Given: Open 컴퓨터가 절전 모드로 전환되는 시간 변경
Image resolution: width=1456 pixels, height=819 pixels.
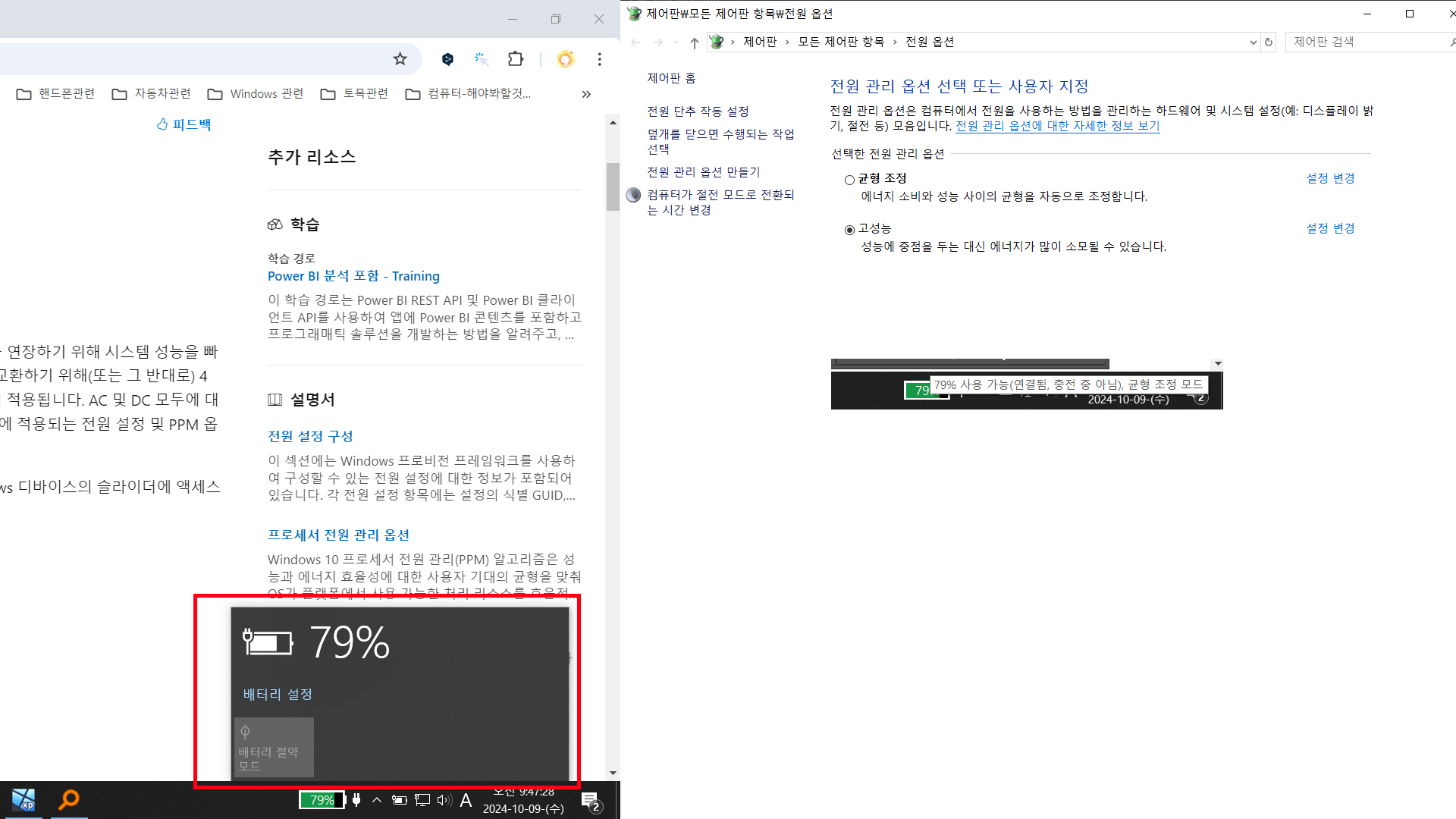Looking at the screenshot, I should tap(720, 202).
